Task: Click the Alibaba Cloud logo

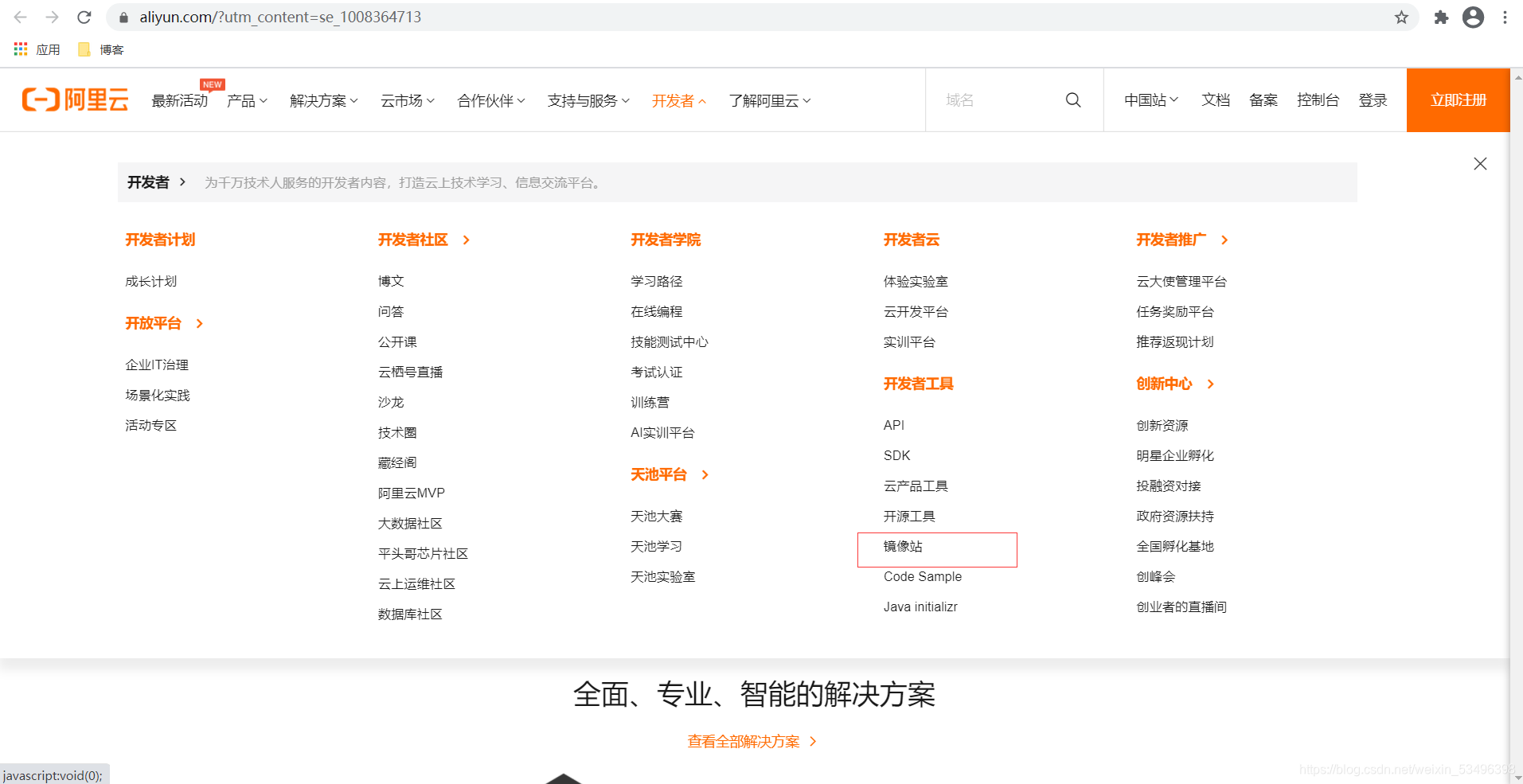Action: pos(75,99)
